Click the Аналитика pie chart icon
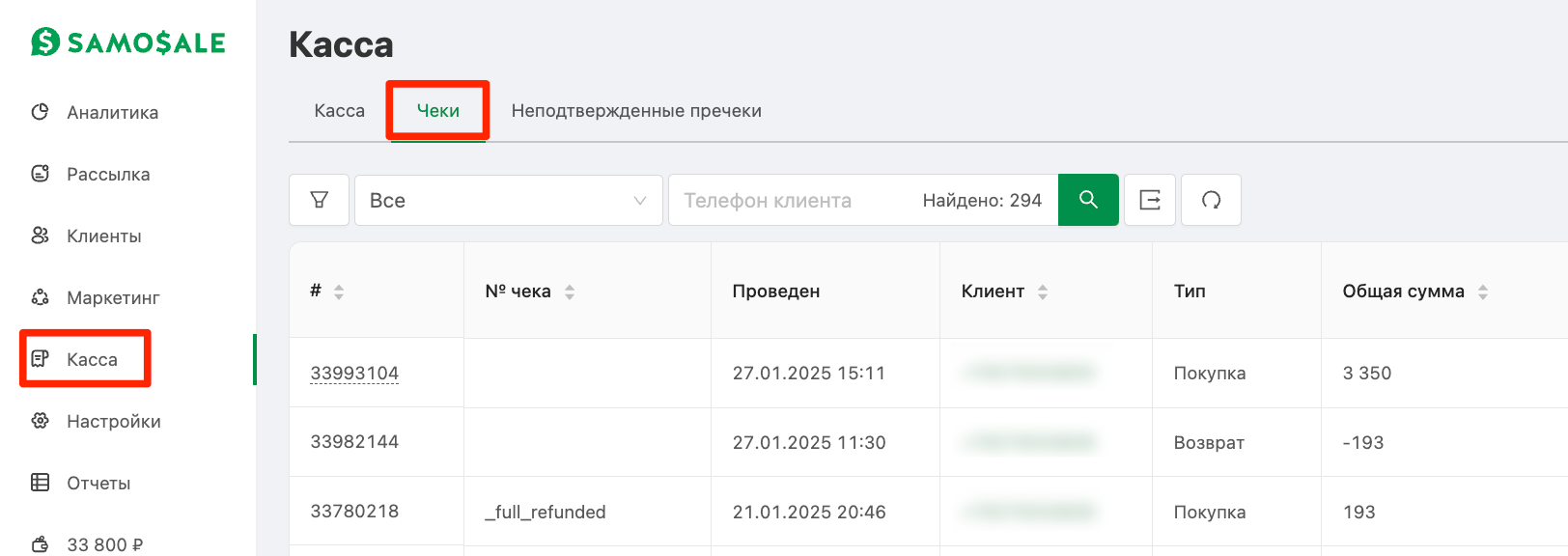The width and height of the screenshot is (1568, 556). [x=41, y=112]
